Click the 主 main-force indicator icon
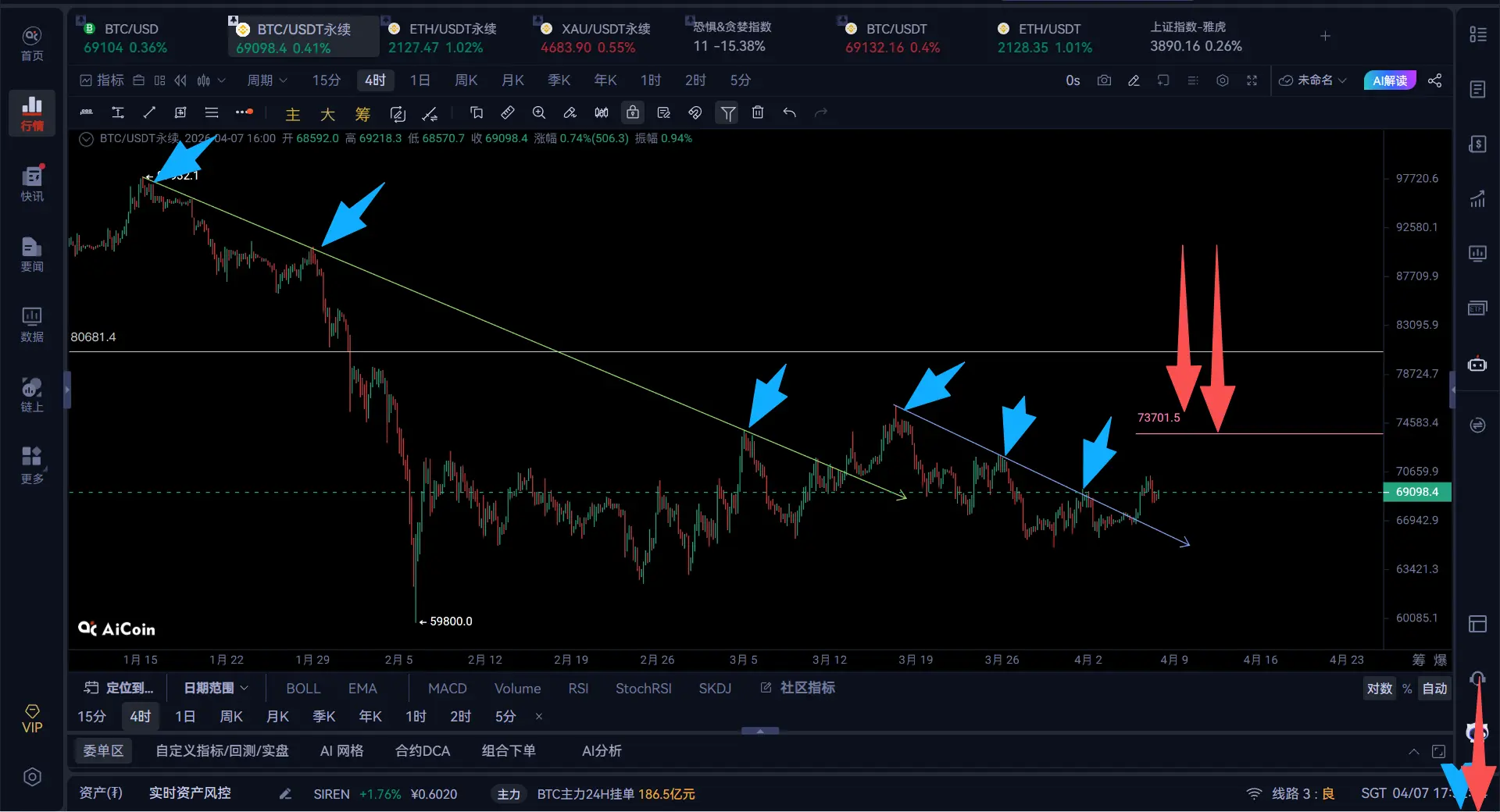Viewport: 1500px width, 812px height. point(293,114)
